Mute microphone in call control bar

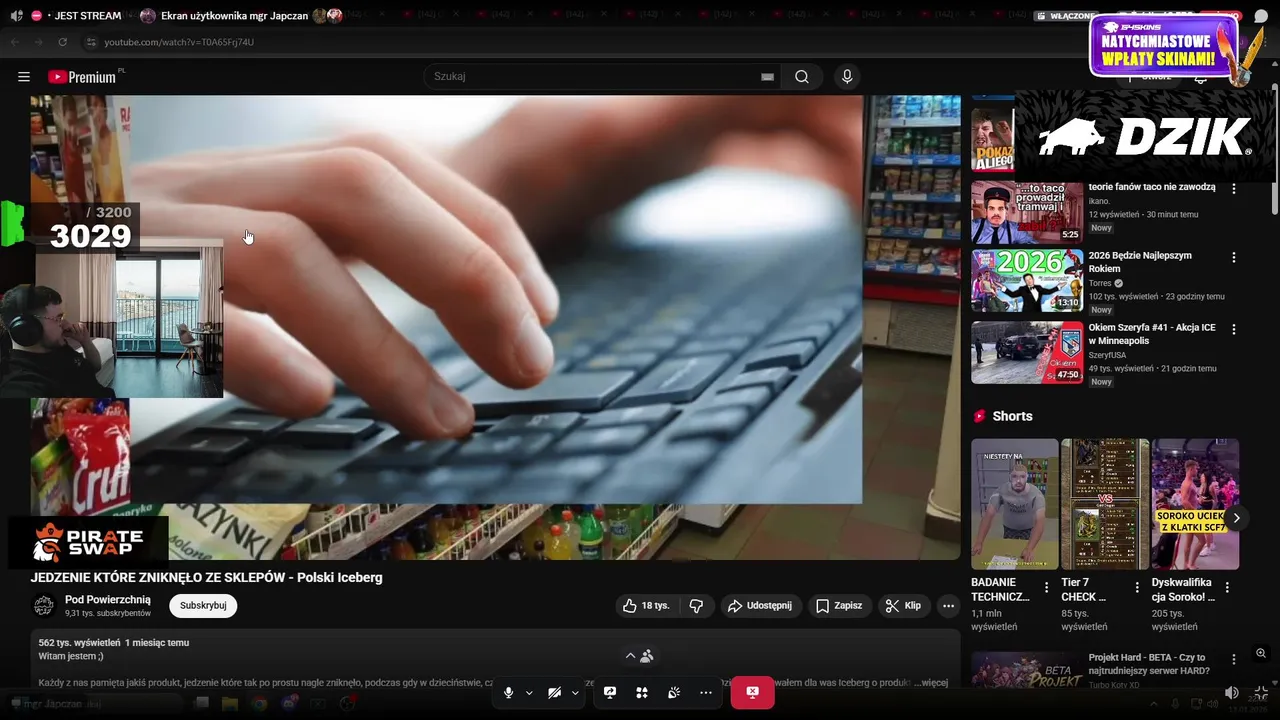508,692
